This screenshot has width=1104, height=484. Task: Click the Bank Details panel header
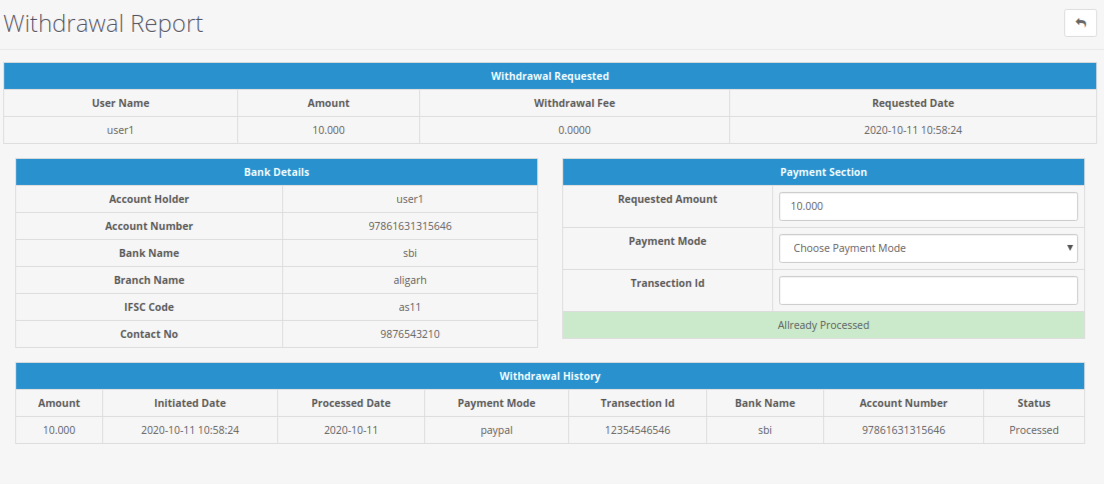tap(276, 172)
